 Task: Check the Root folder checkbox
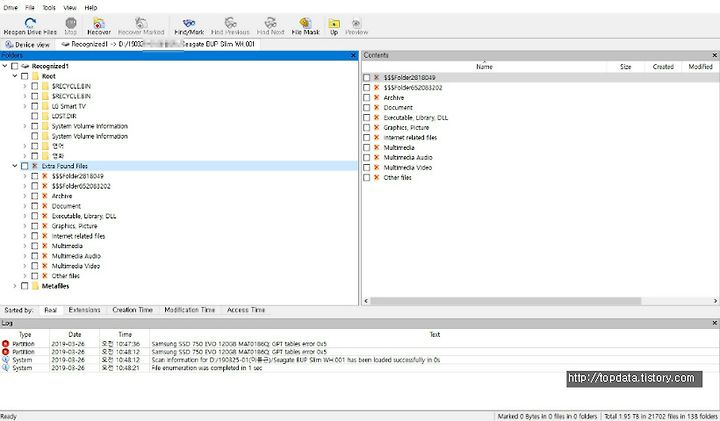point(25,76)
